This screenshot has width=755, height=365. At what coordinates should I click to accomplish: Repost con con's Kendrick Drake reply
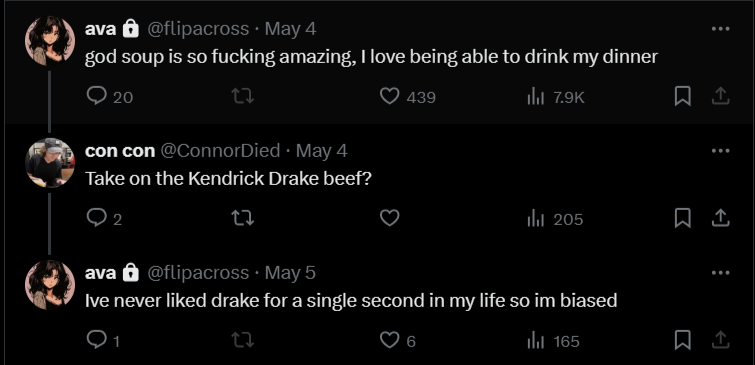(243, 218)
